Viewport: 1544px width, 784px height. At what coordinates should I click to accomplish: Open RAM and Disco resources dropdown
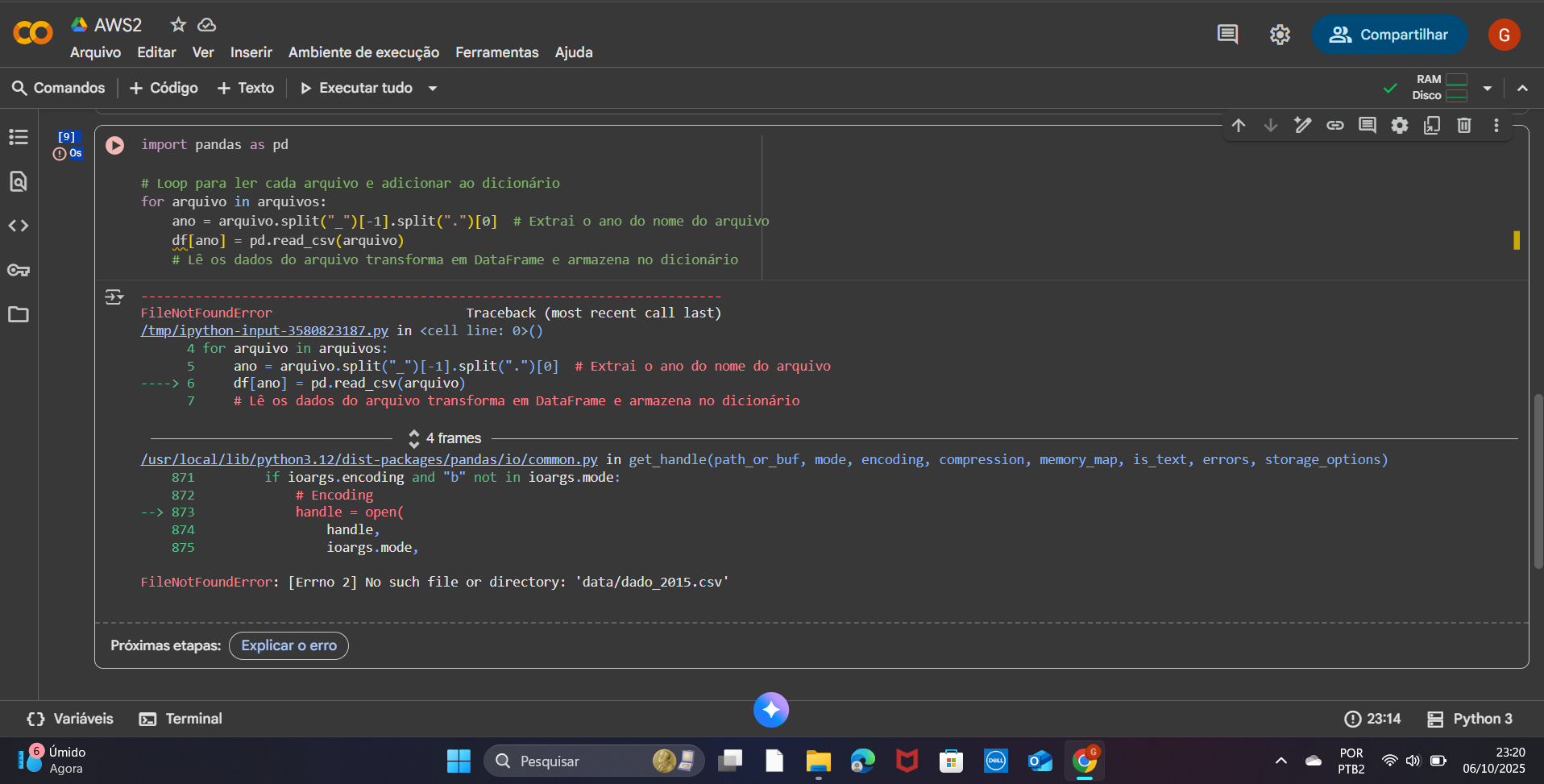[x=1487, y=88]
